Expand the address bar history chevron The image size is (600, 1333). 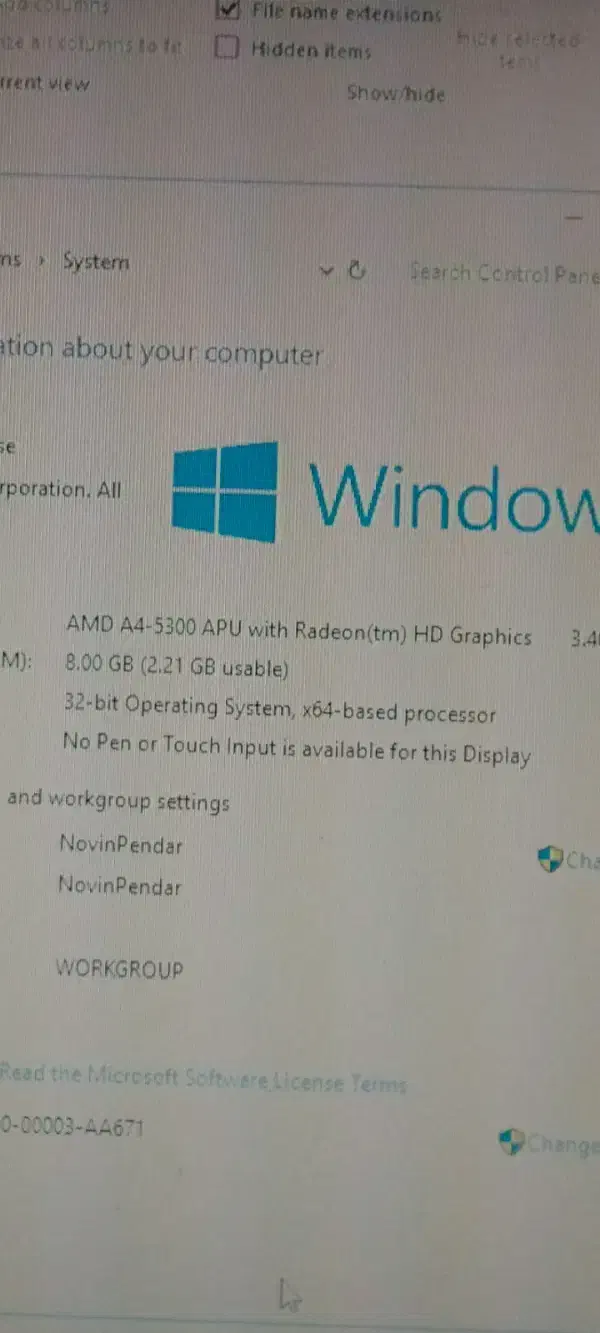326,271
